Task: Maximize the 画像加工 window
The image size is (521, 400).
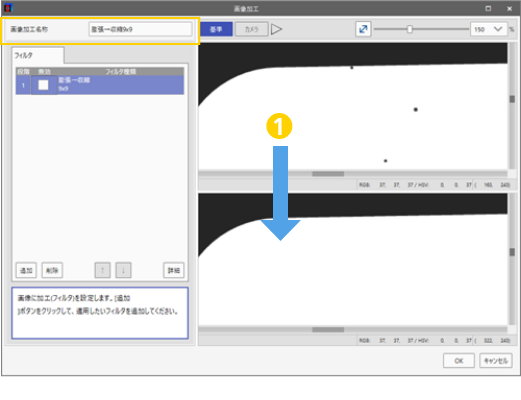Action: click(488, 9)
